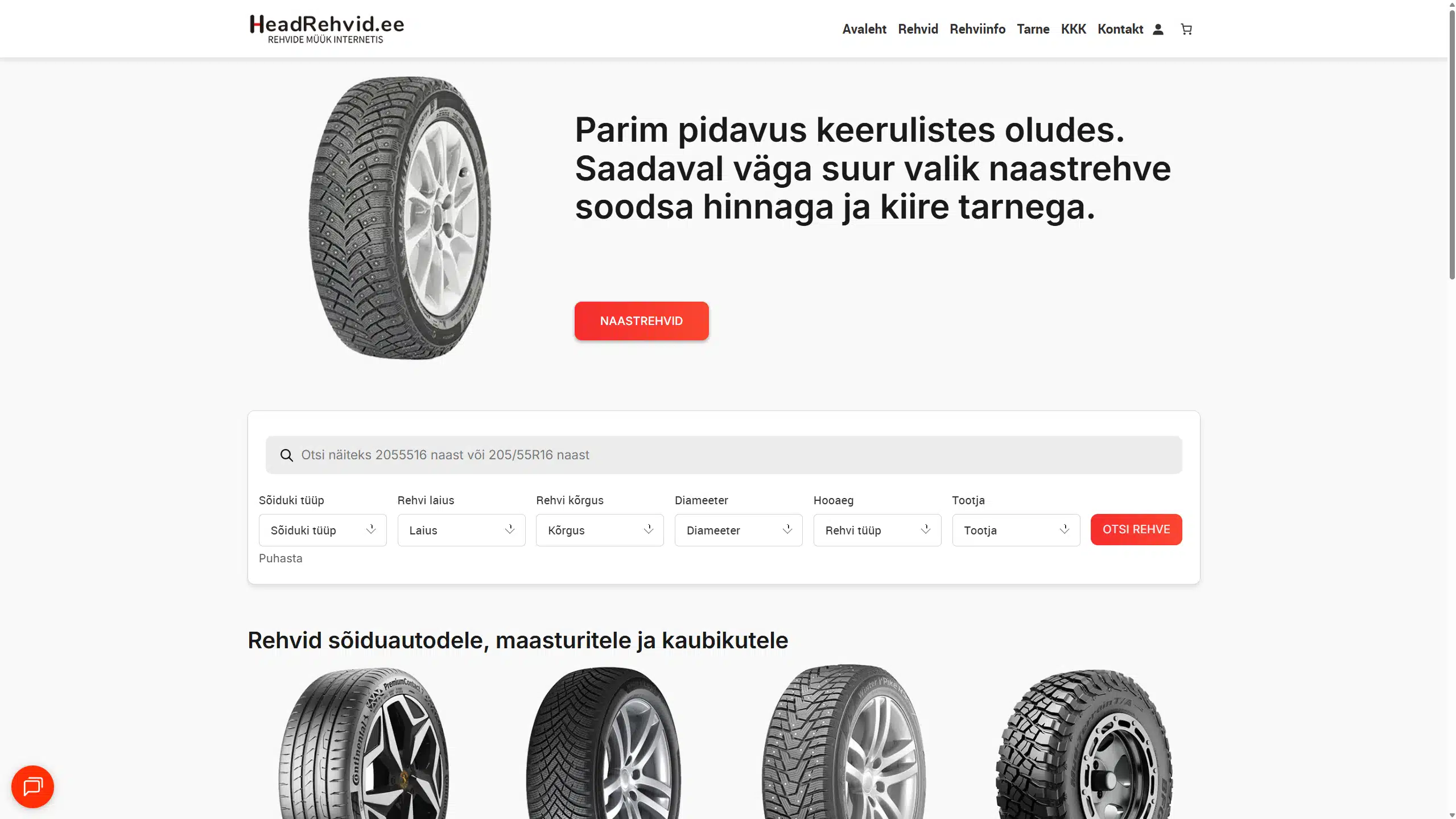Click the NAASTREHVID button
1456x819 pixels.
(641, 321)
